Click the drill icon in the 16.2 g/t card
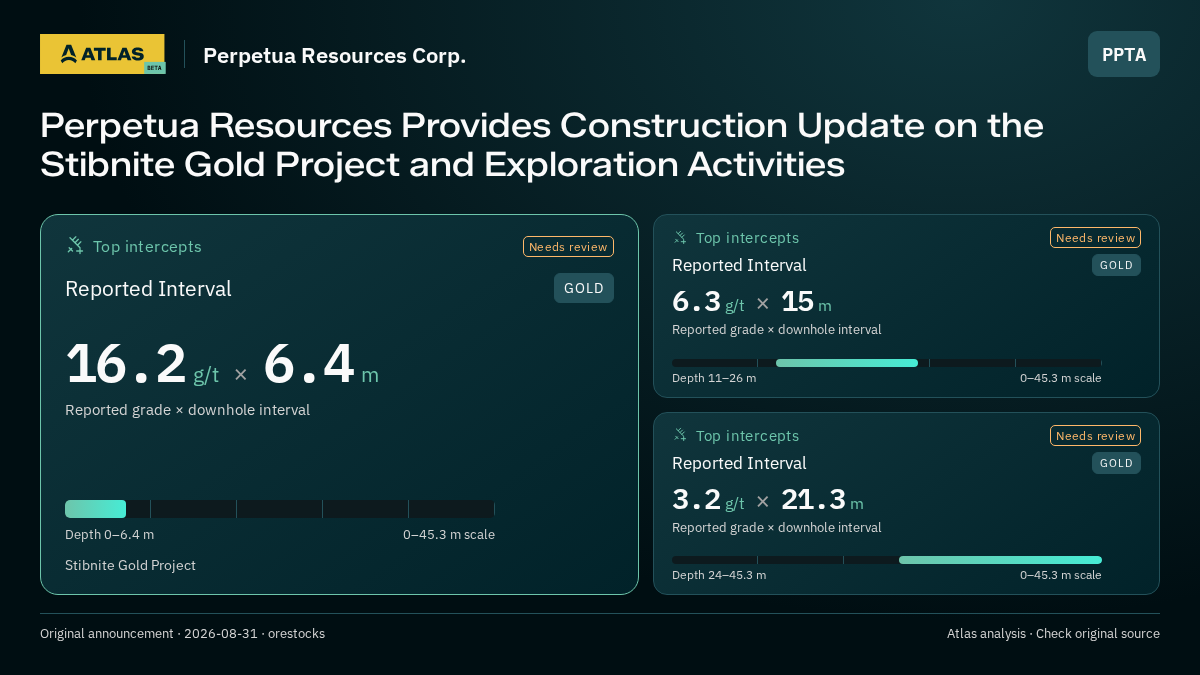The width and height of the screenshot is (1200, 675). 75,246
